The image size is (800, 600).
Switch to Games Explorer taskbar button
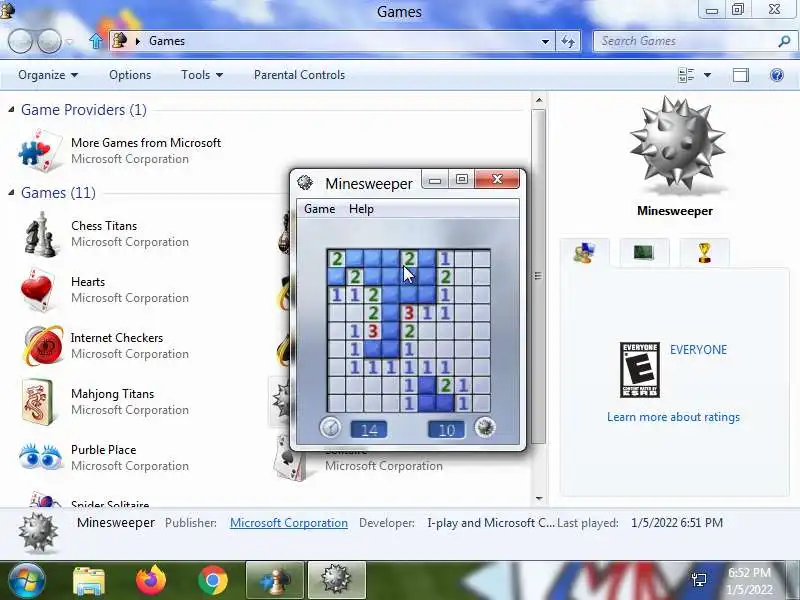coord(275,581)
